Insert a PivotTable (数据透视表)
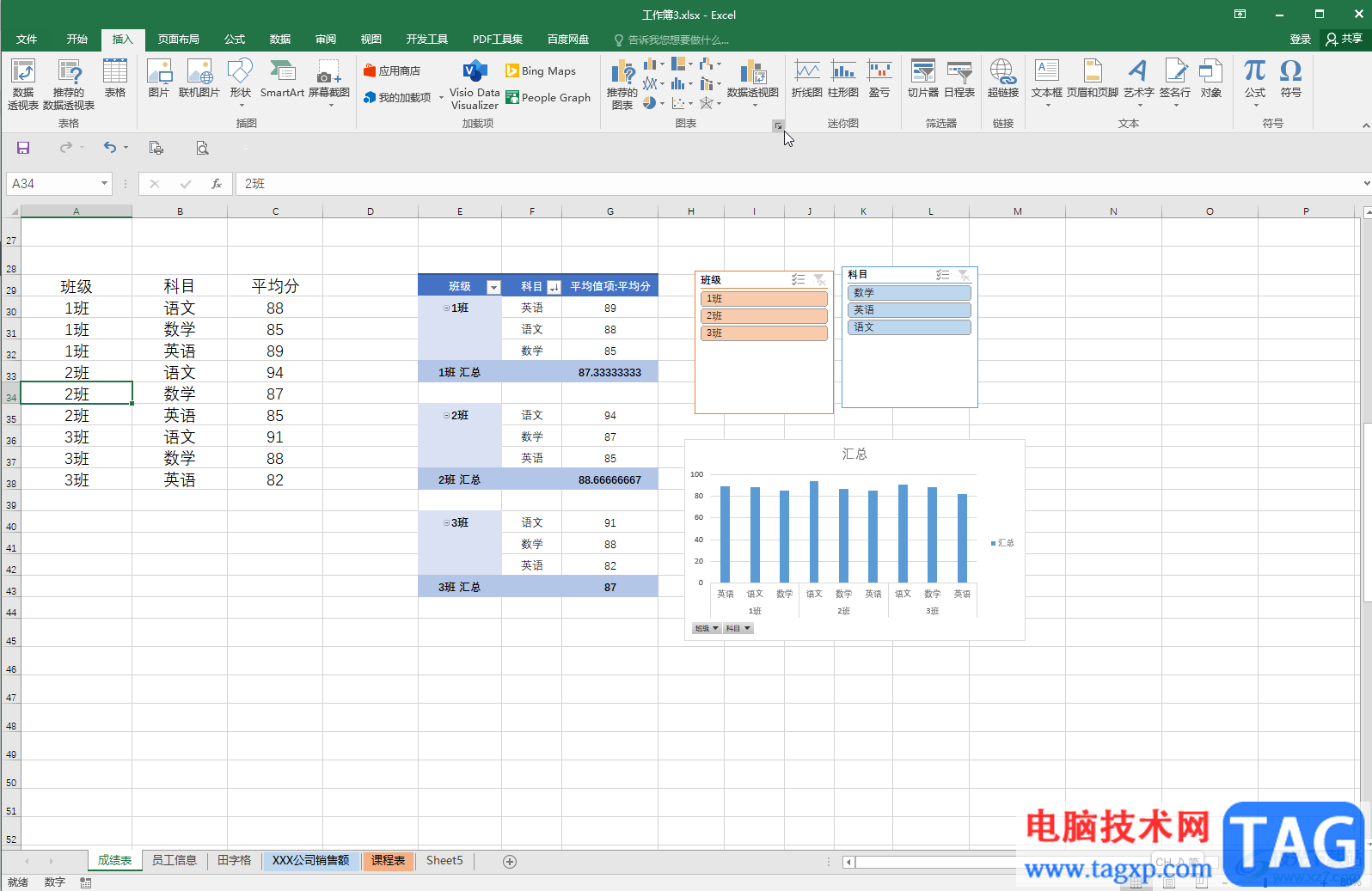The height and width of the screenshot is (891, 1372). pyautogui.click(x=23, y=84)
